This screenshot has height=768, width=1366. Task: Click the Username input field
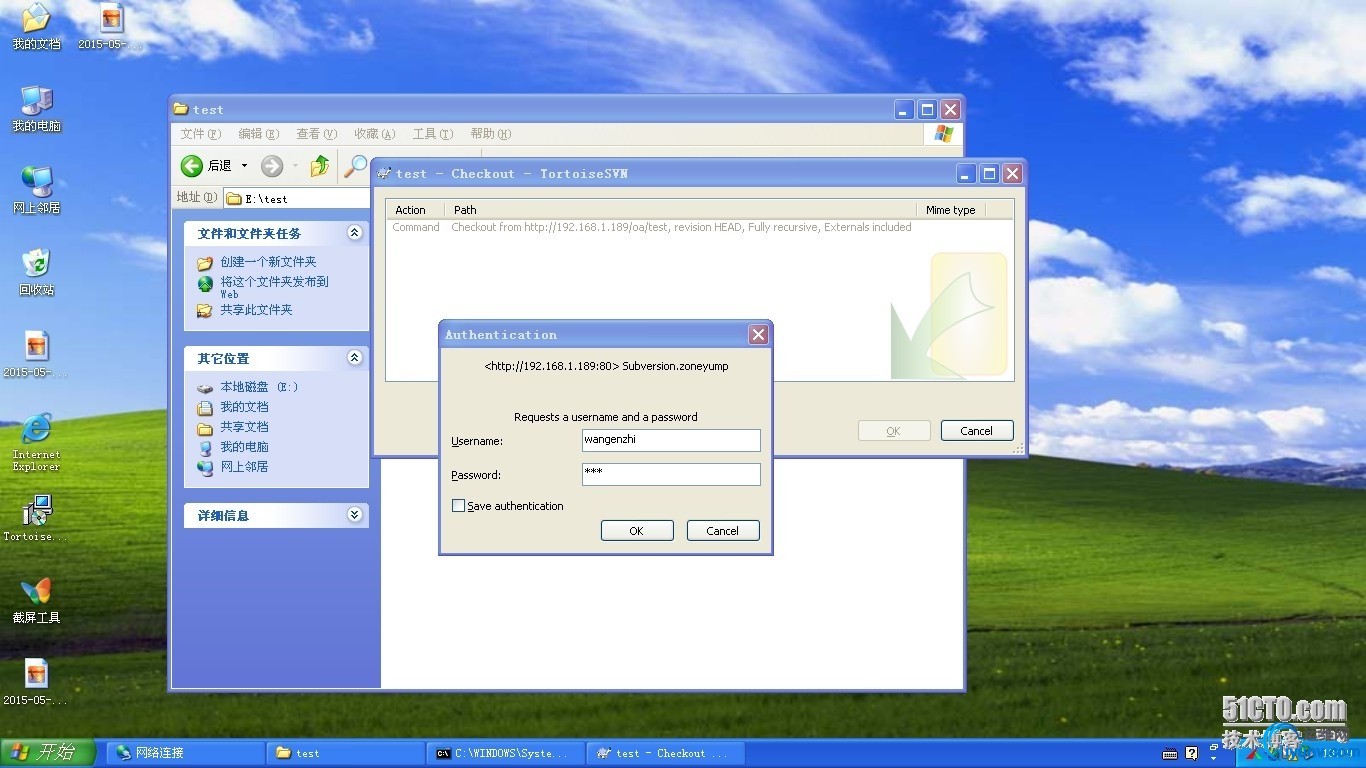pyautogui.click(x=671, y=440)
